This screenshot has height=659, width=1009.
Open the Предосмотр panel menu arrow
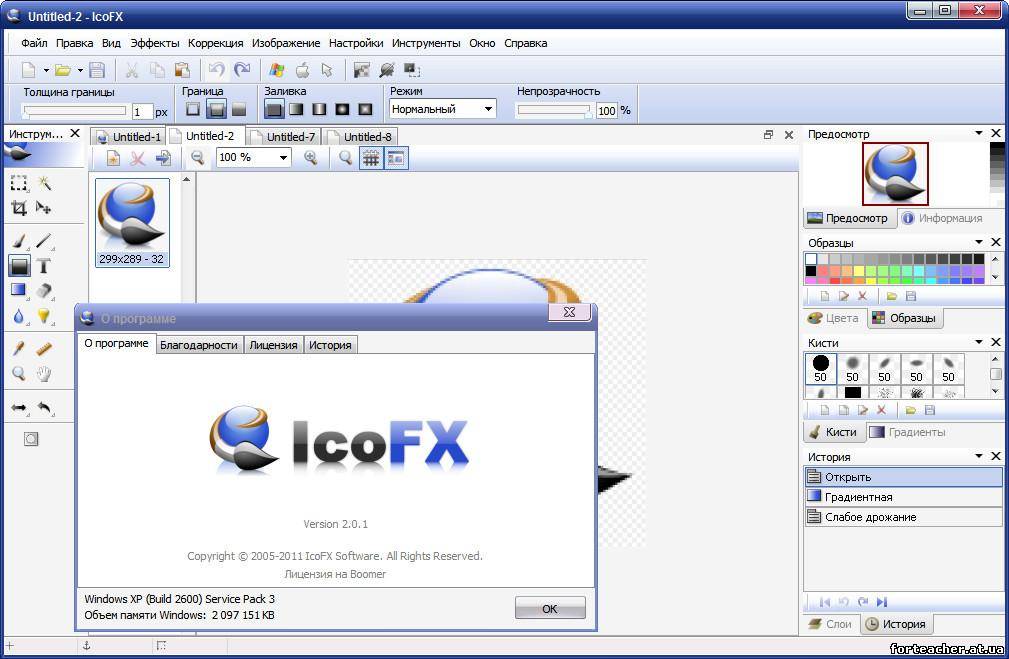point(979,133)
